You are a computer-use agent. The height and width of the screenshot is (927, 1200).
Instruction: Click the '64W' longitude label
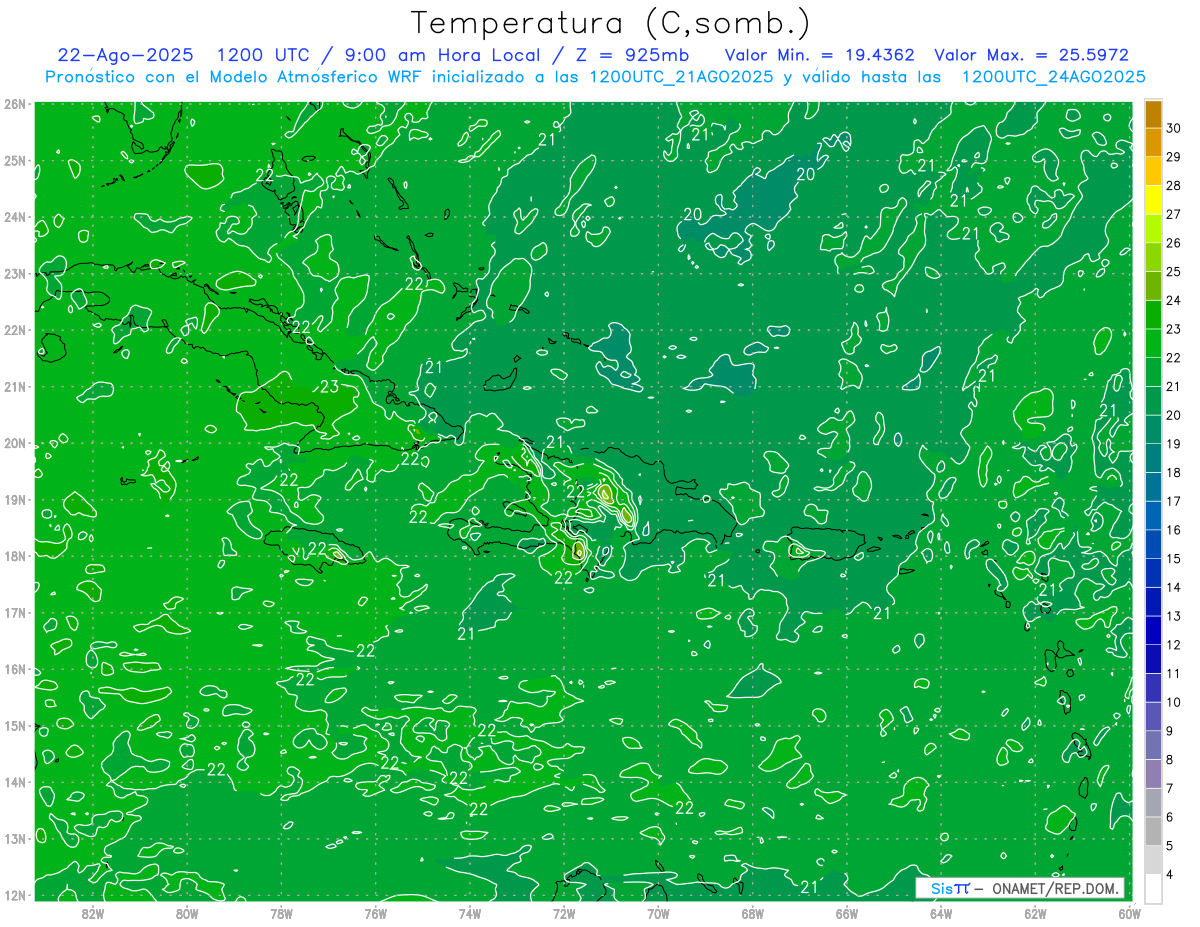pyautogui.click(x=941, y=912)
